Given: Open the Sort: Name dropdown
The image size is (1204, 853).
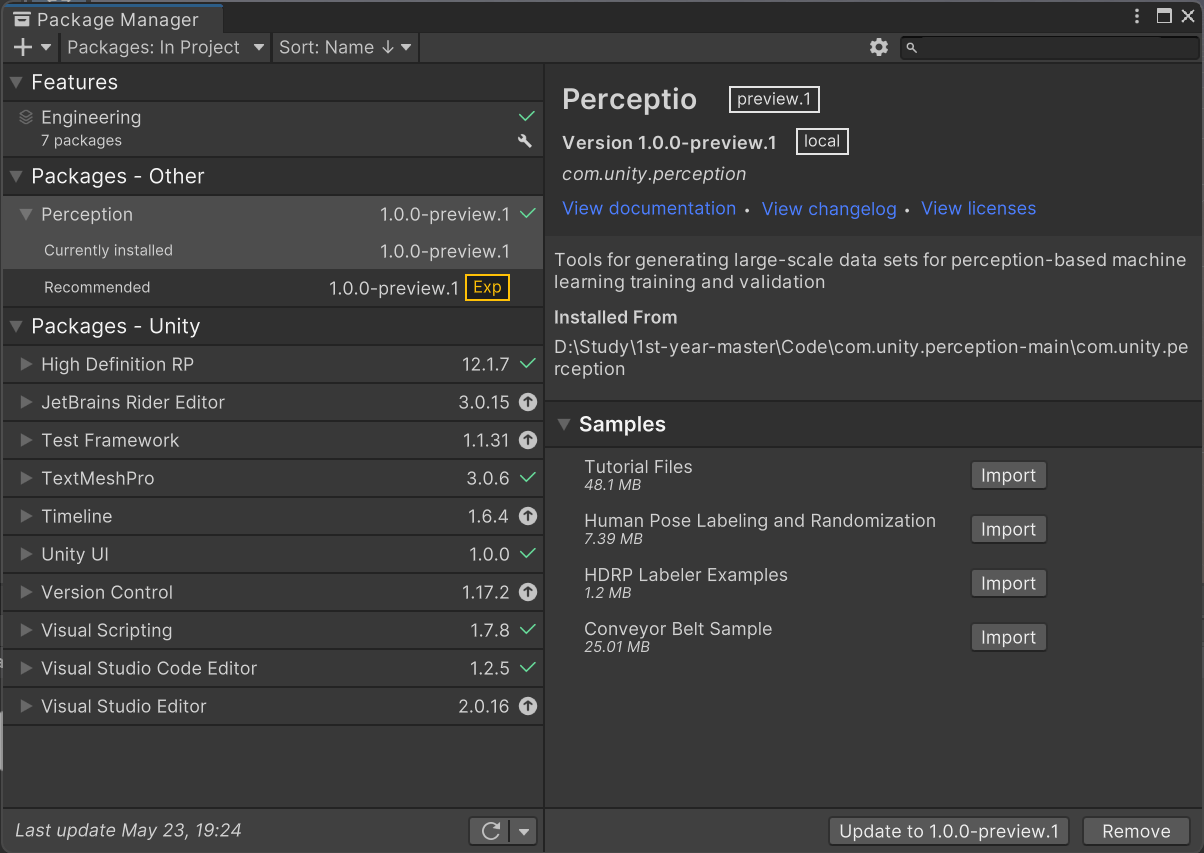Looking at the screenshot, I should [345, 47].
